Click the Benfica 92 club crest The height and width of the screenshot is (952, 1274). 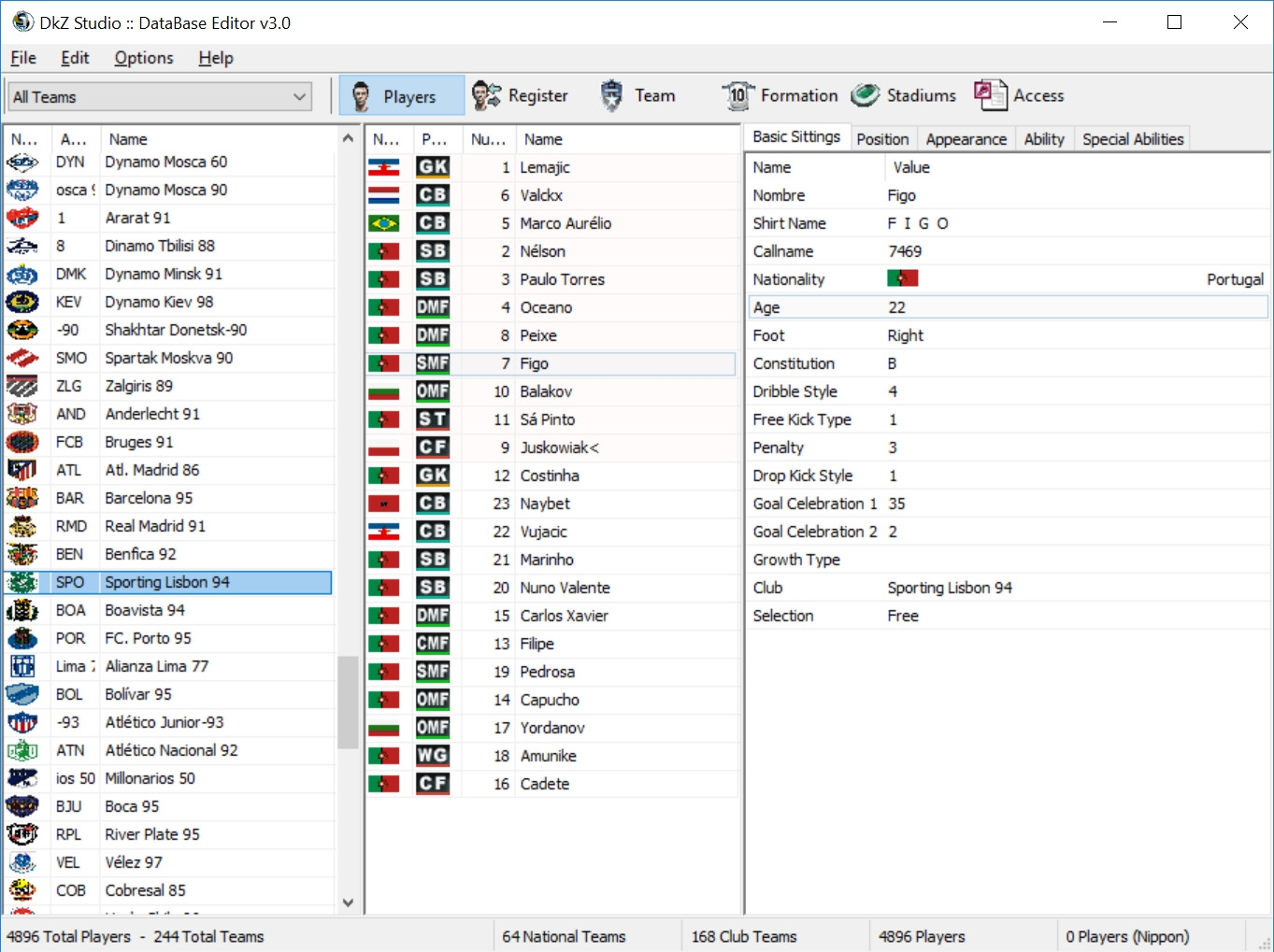pos(22,554)
